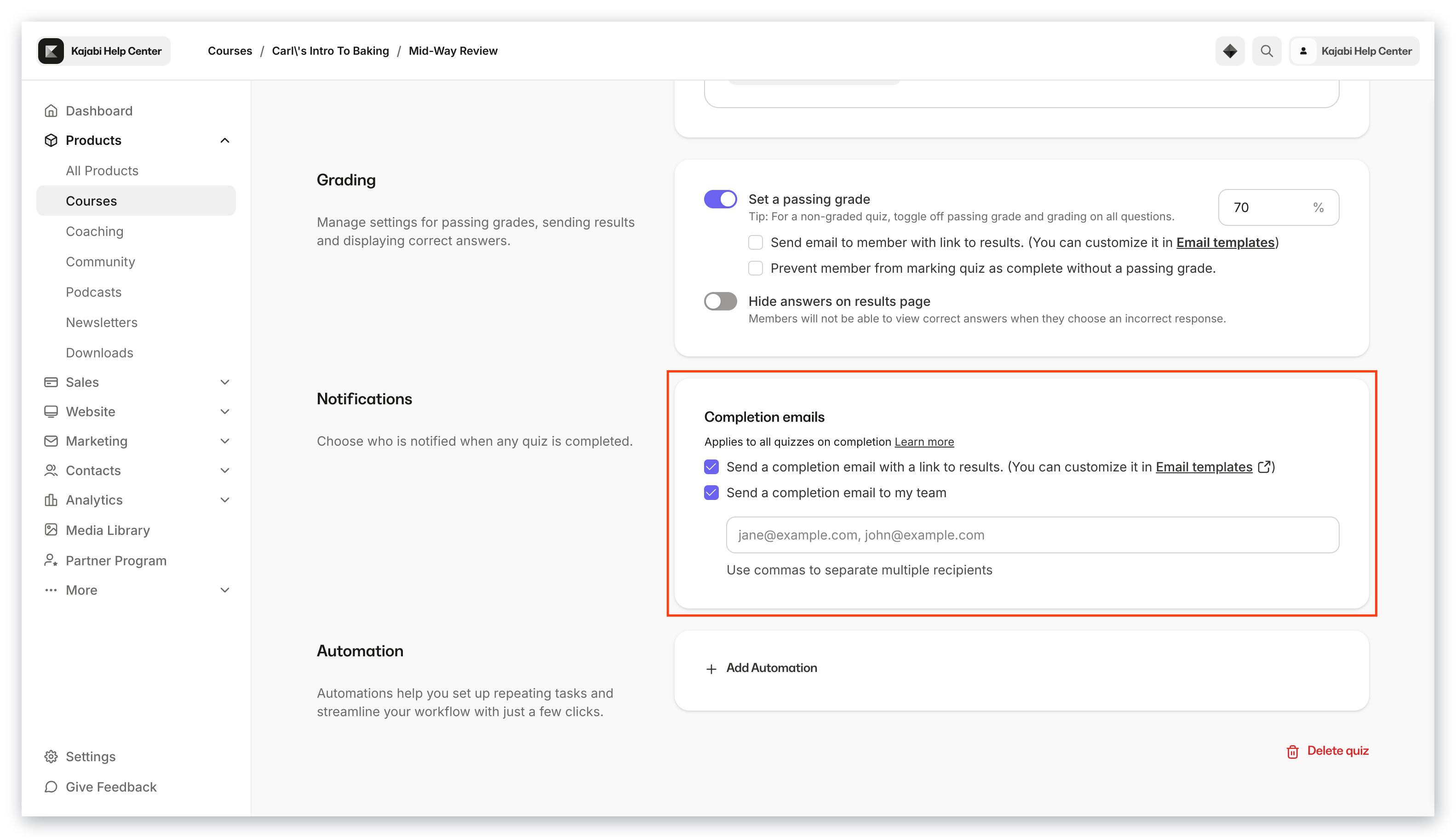Check Prevent member from marking quiz complete
The width and height of the screenshot is (1456, 838).
[x=756, y=268]
